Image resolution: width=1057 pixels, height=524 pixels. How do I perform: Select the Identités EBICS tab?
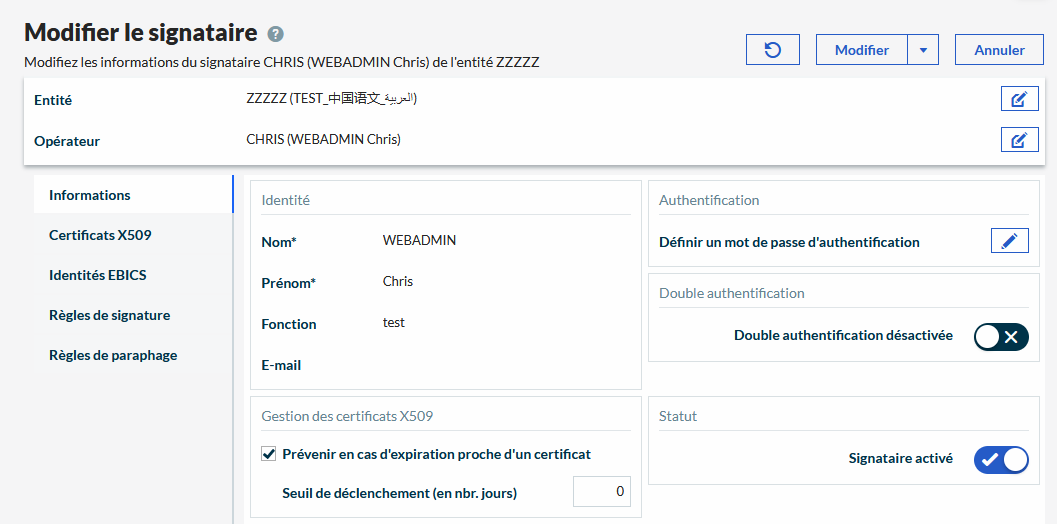click(98, 275)
